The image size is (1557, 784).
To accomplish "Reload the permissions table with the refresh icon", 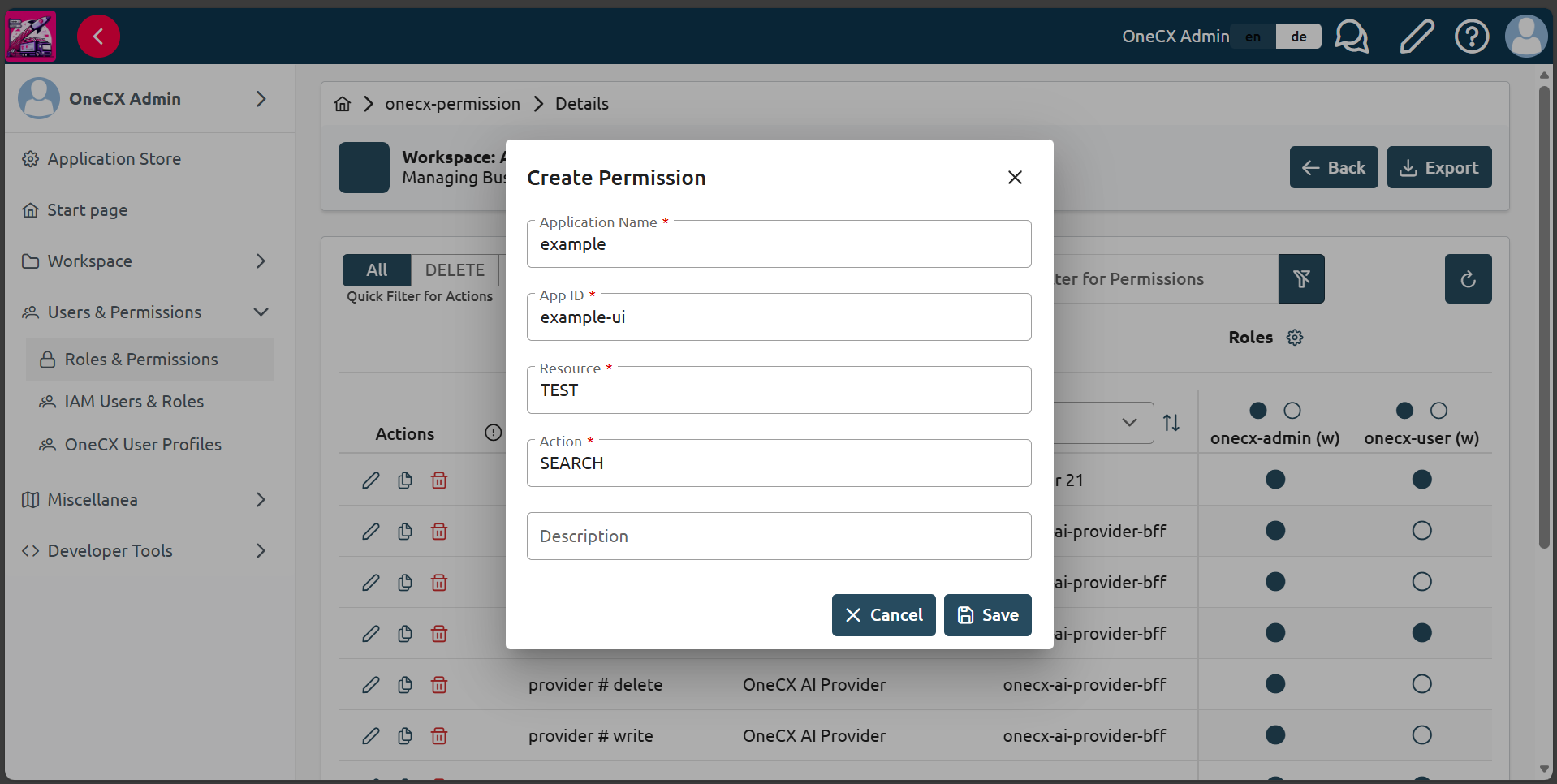I will tap(1468, 278).
